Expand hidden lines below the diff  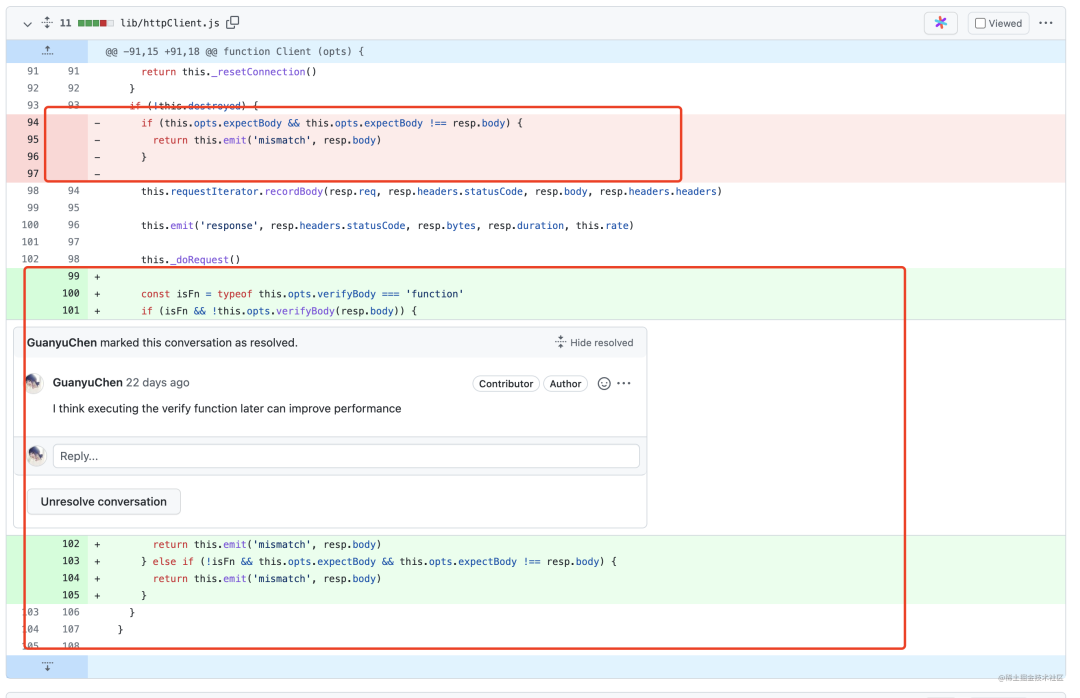[x=46, y=666]
